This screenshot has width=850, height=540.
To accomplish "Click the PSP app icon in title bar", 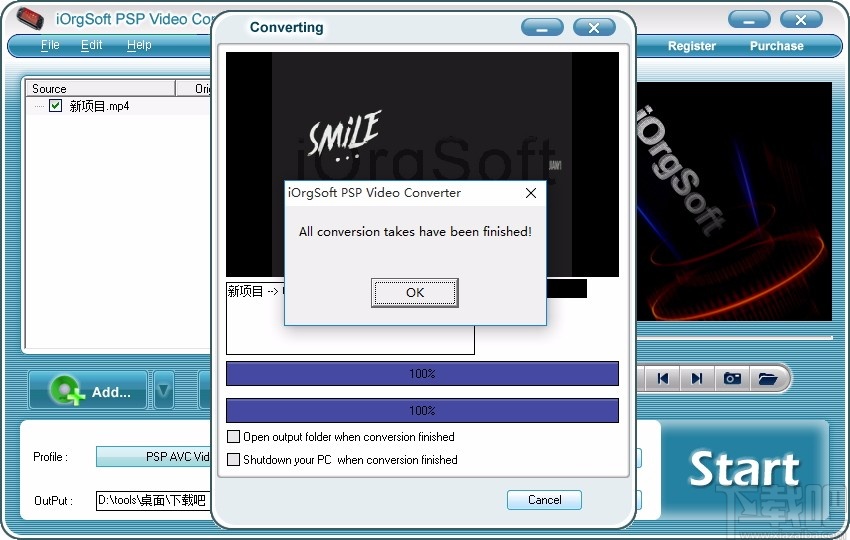I will coord(30,18).
